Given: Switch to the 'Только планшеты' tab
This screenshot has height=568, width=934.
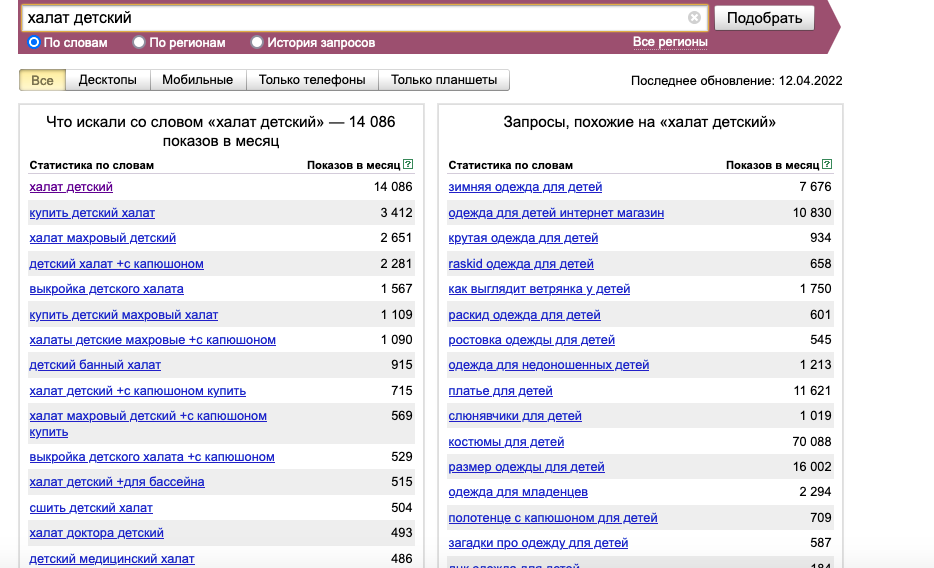Looking at the screenshot, I should [x=444, y=80].
